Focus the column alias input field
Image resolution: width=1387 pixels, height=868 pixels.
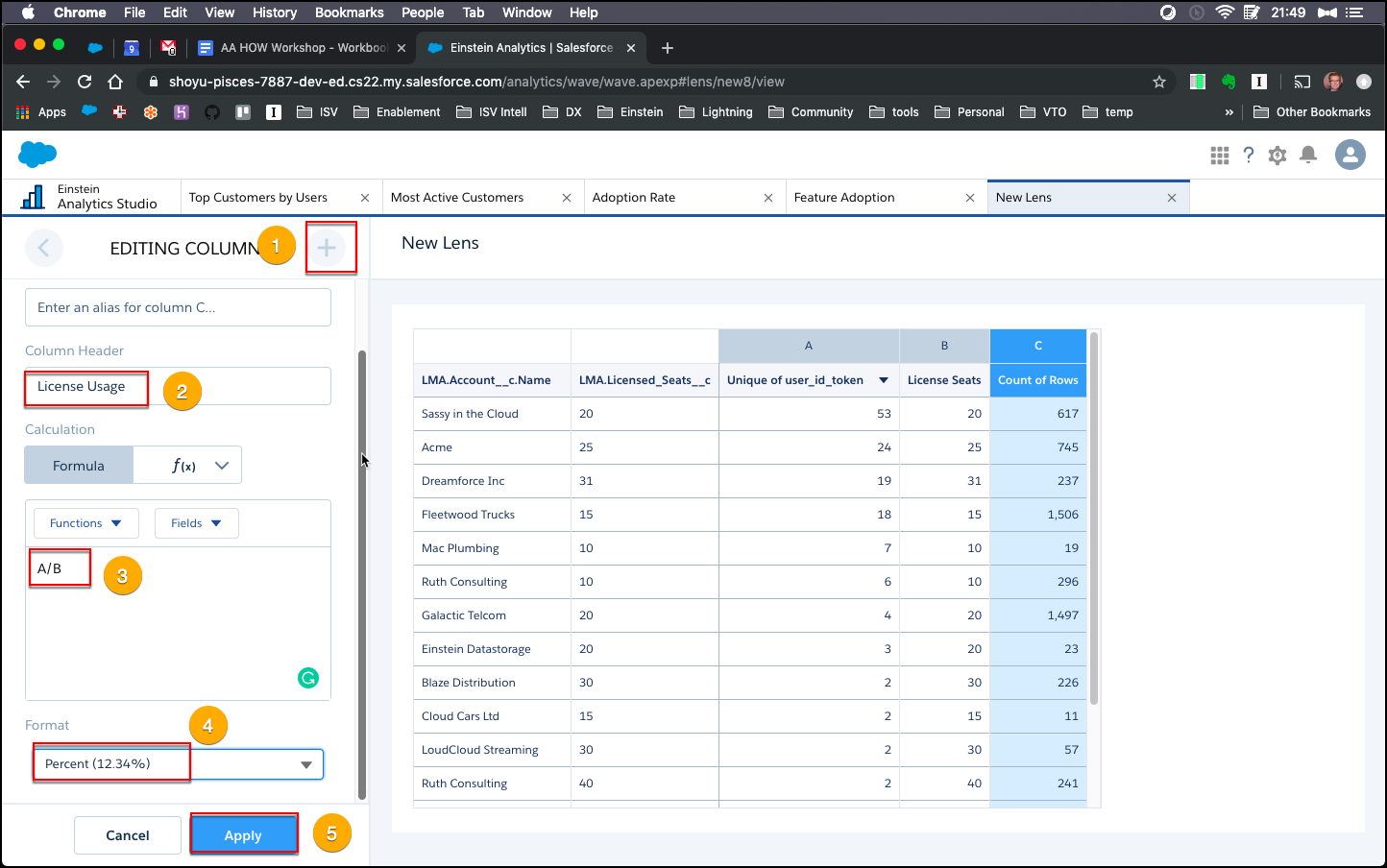click(178, 307)
